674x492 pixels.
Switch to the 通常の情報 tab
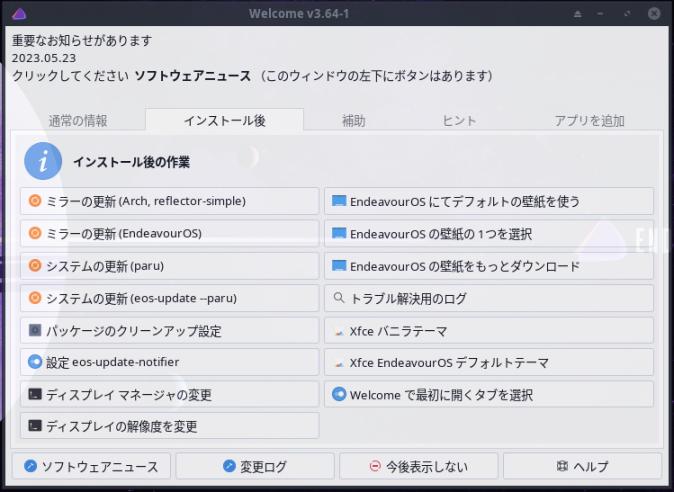click(x=78, y=121)
